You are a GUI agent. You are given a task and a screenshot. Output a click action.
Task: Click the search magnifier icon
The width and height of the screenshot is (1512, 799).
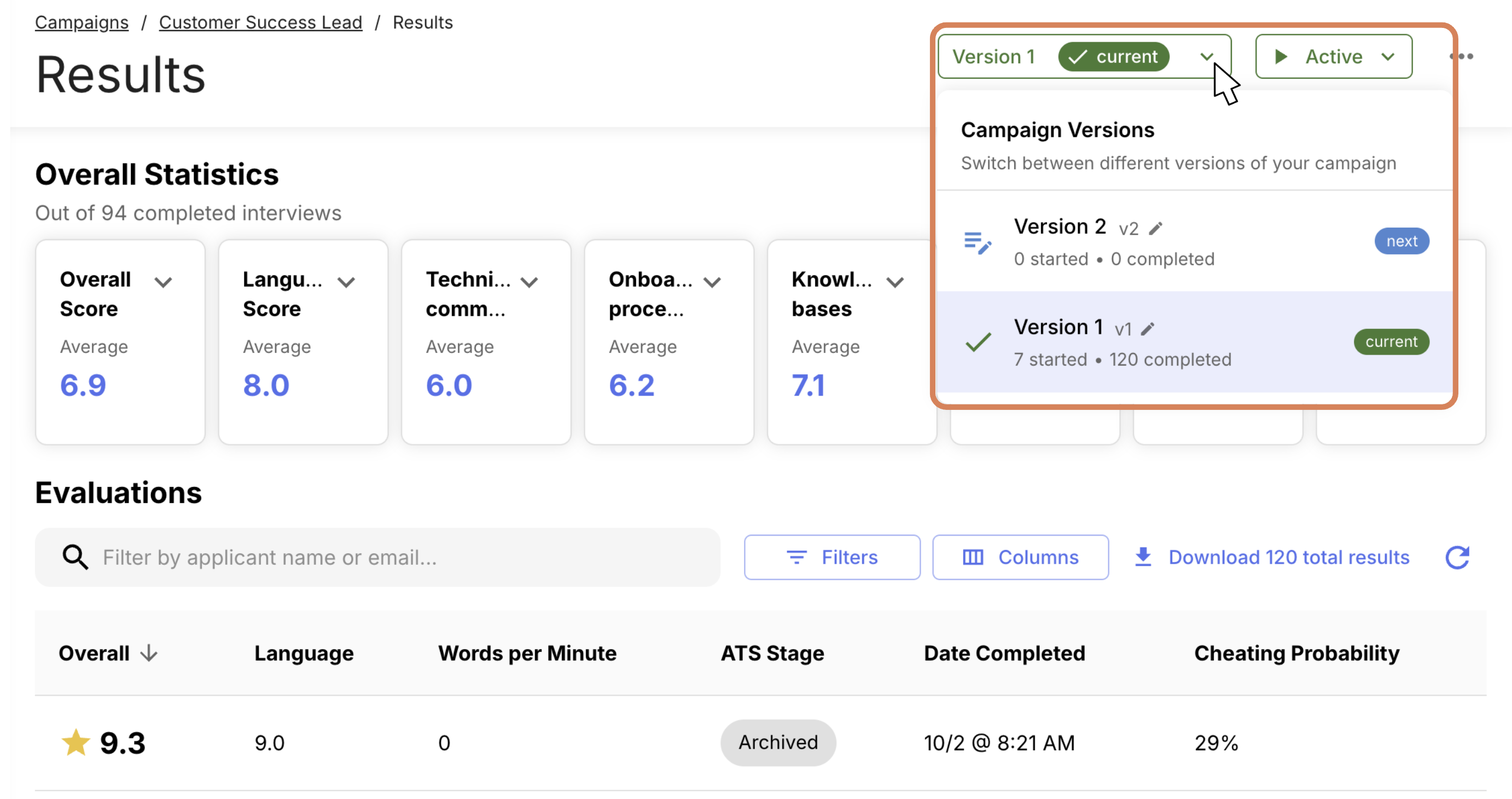pos(75,557)
